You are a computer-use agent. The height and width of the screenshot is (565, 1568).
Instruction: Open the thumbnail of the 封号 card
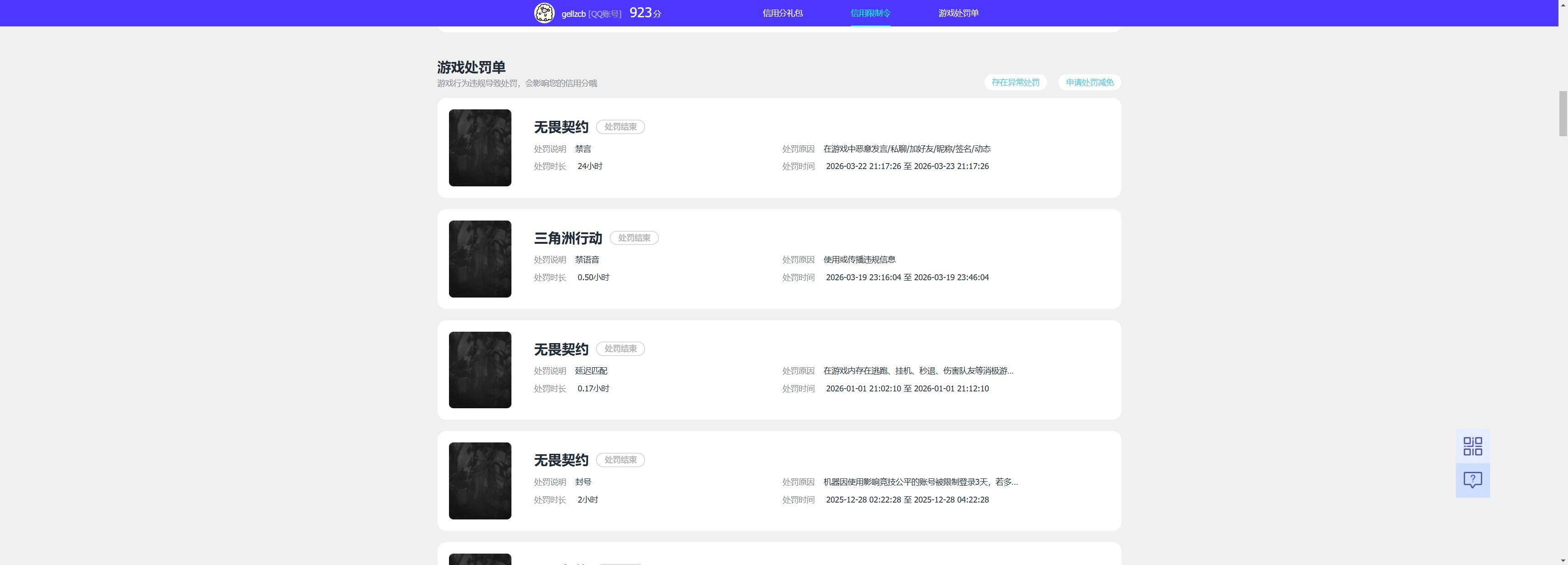point(480,481)
